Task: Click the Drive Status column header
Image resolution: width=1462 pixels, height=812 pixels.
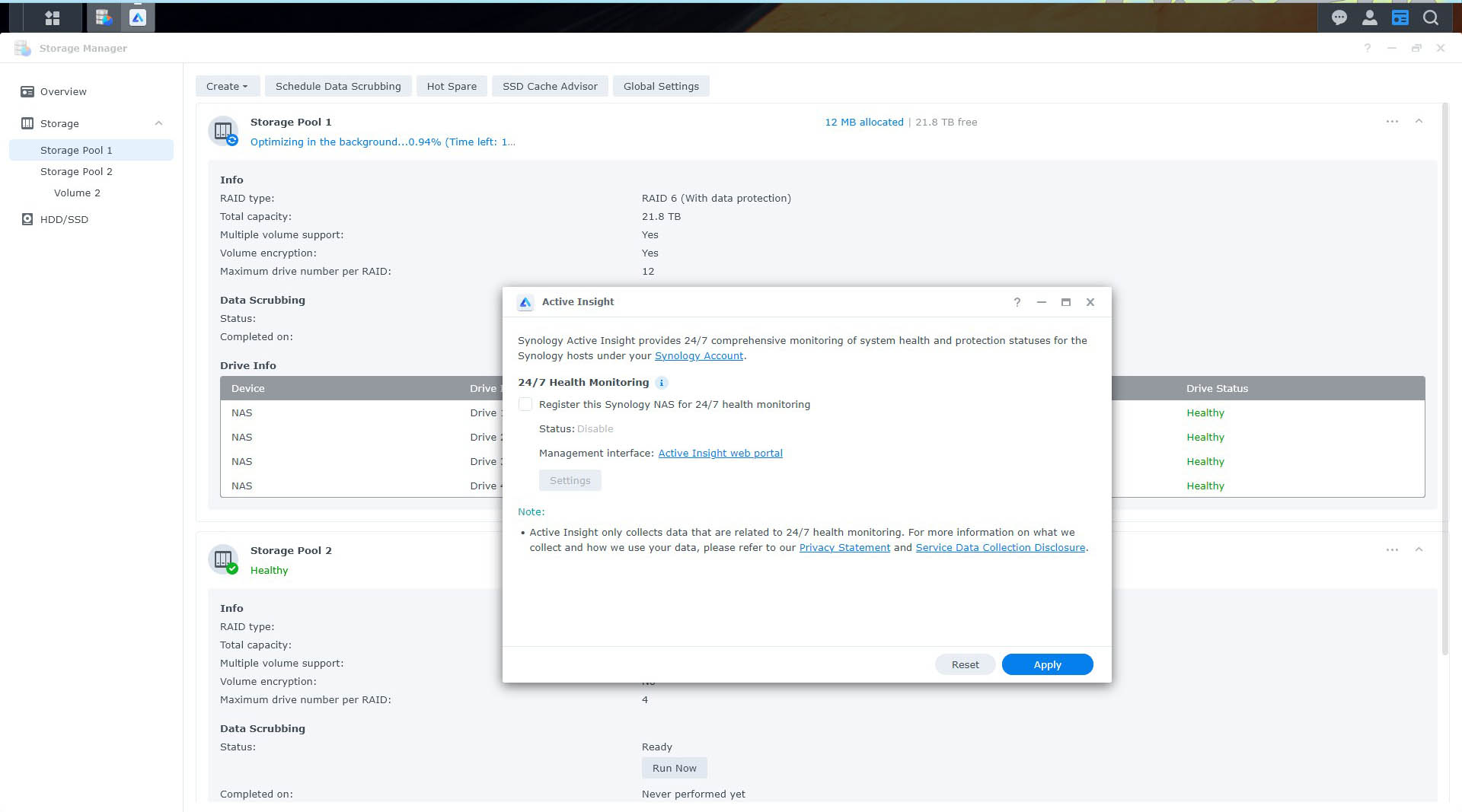Action: coord(1217,388)
